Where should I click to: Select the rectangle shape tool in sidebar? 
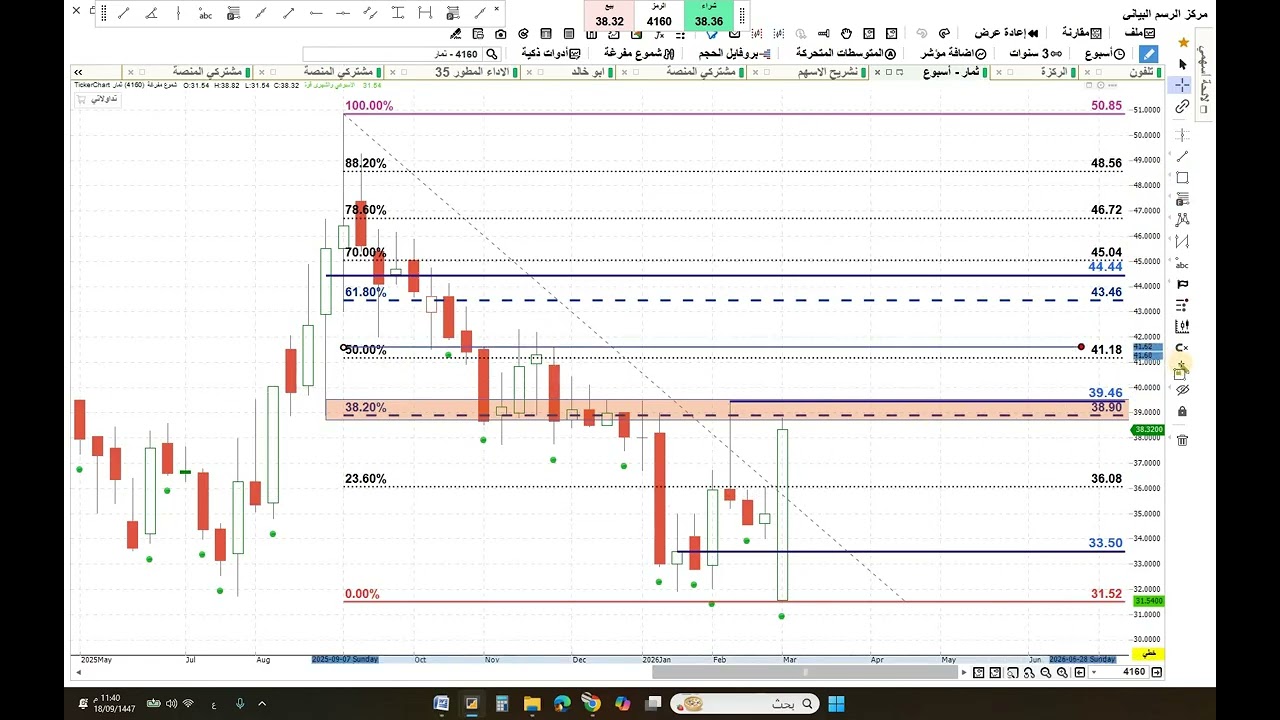tap(1182, 178)
